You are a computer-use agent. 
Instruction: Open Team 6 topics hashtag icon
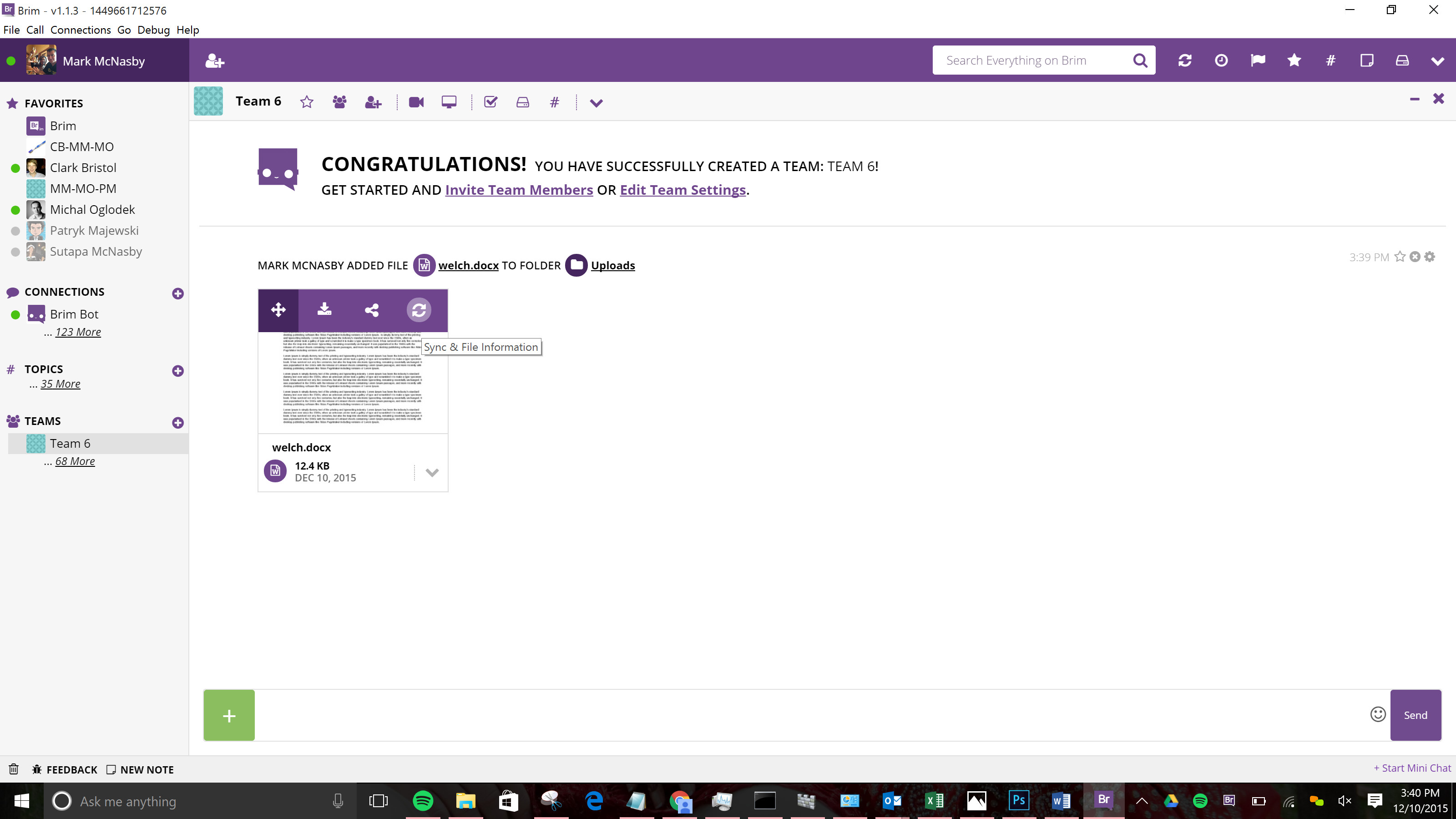pos(555,102)
